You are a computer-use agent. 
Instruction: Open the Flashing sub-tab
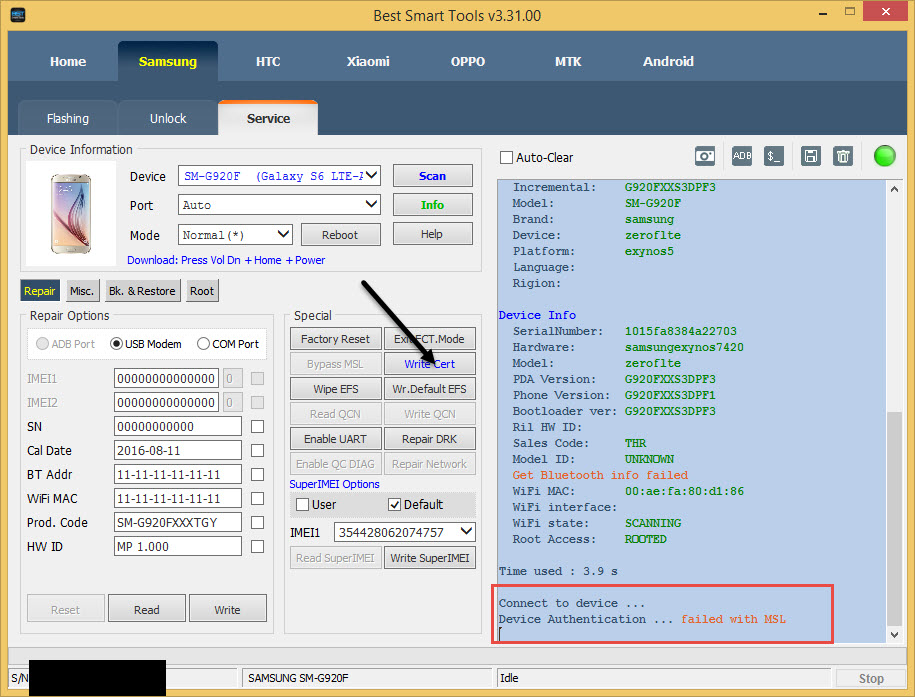pyautogui.click(x=68, y=119)
